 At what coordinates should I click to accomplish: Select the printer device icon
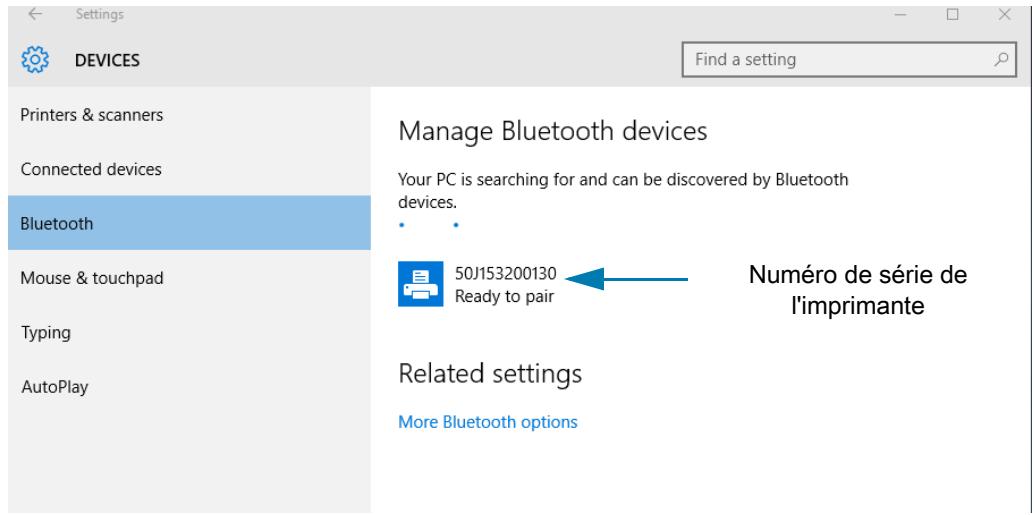click(x=420, y=284)
